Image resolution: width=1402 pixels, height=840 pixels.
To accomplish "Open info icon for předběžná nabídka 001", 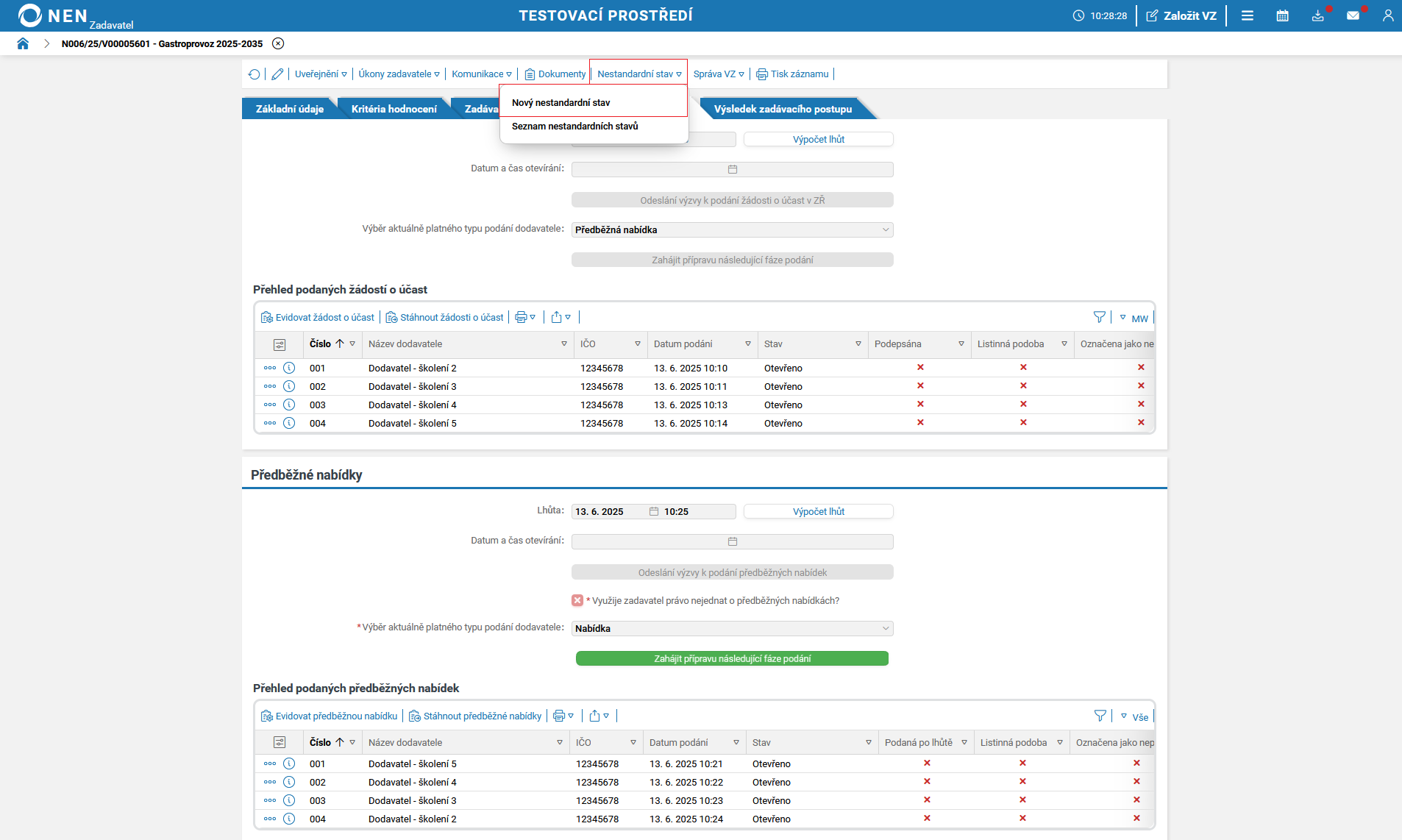I will coord(289,764).
